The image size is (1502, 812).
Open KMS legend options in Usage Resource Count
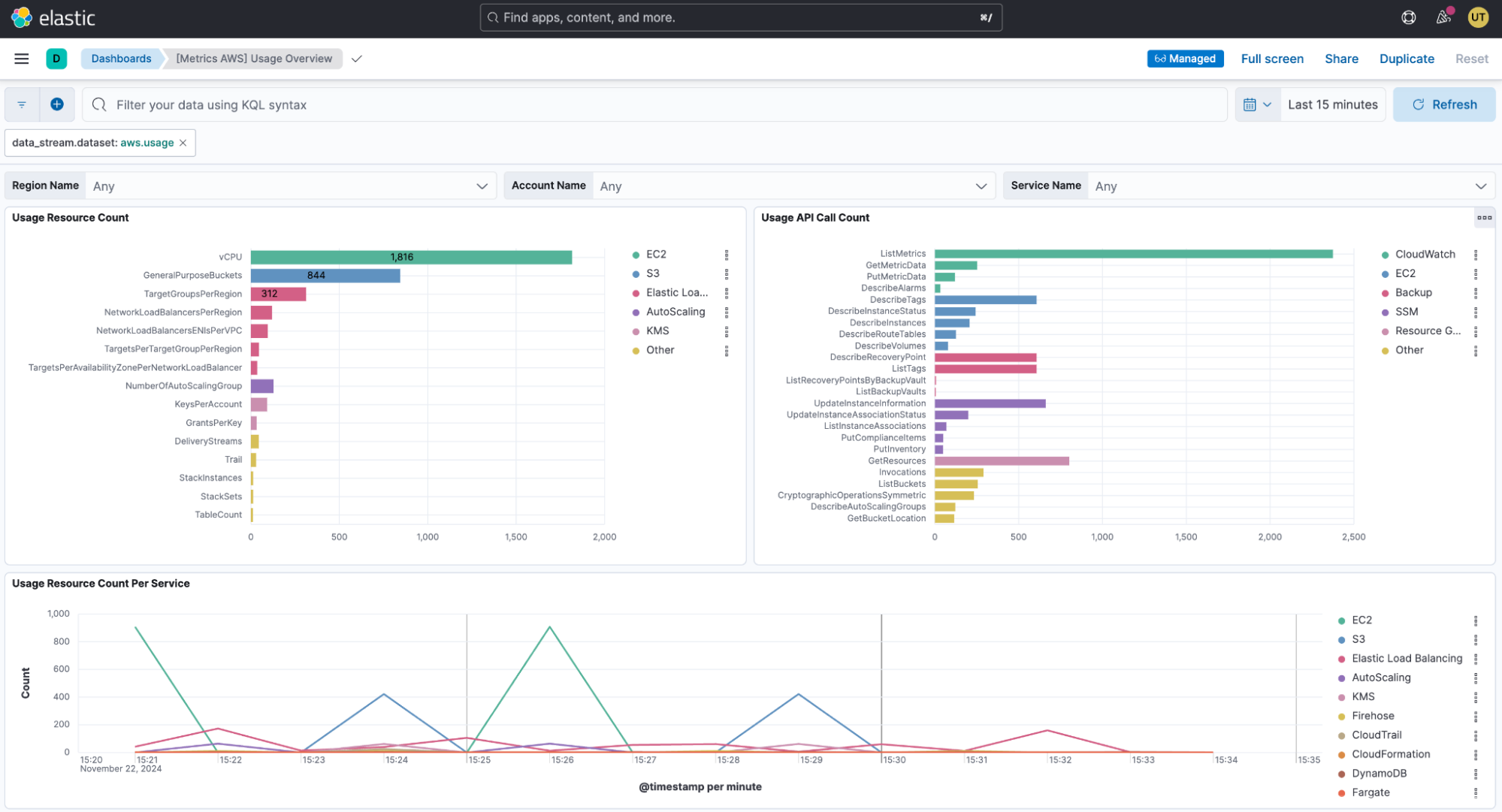click(x=727, y=331)
